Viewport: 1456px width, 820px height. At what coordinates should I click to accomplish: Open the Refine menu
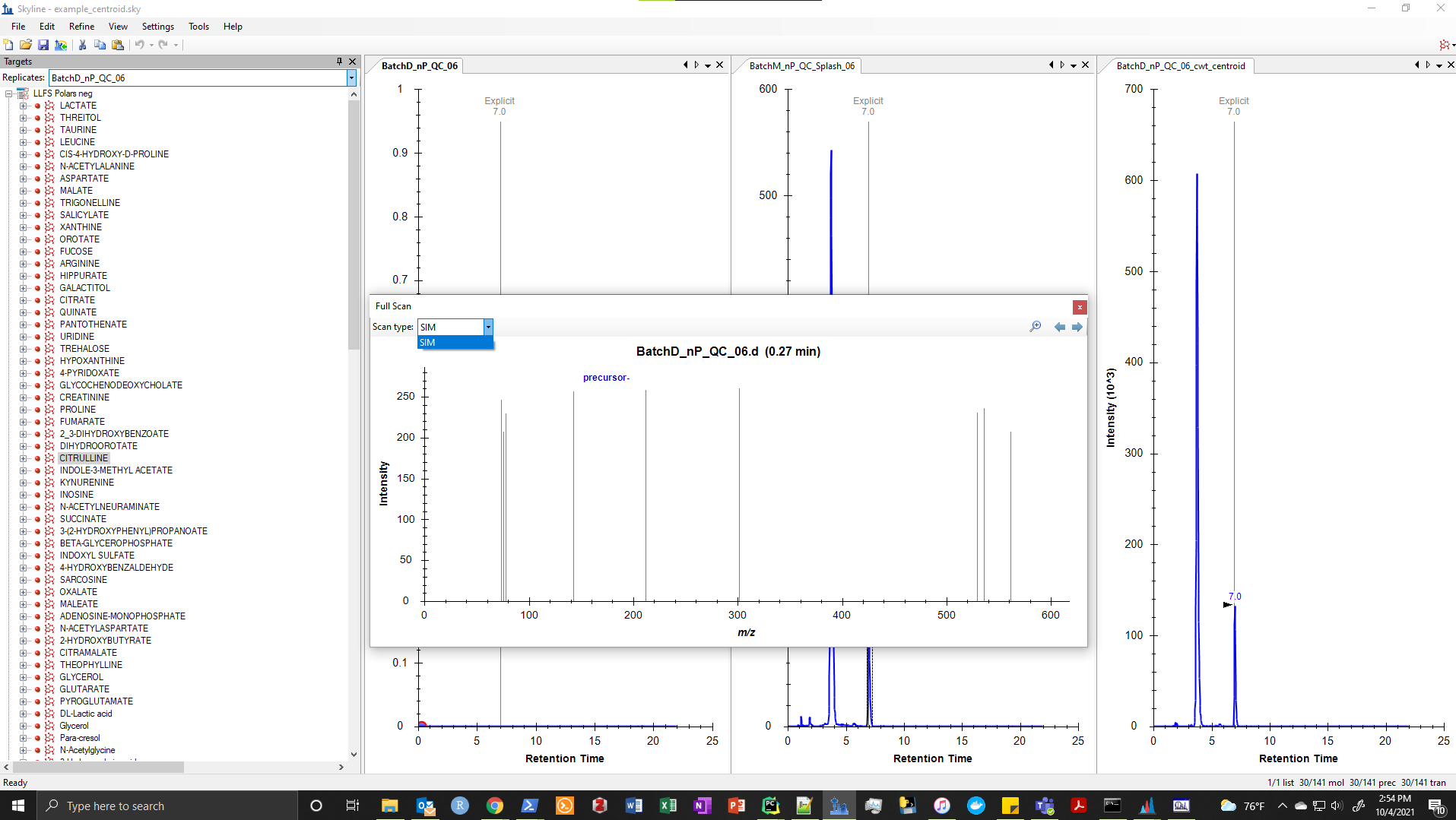tap(81, 26)
